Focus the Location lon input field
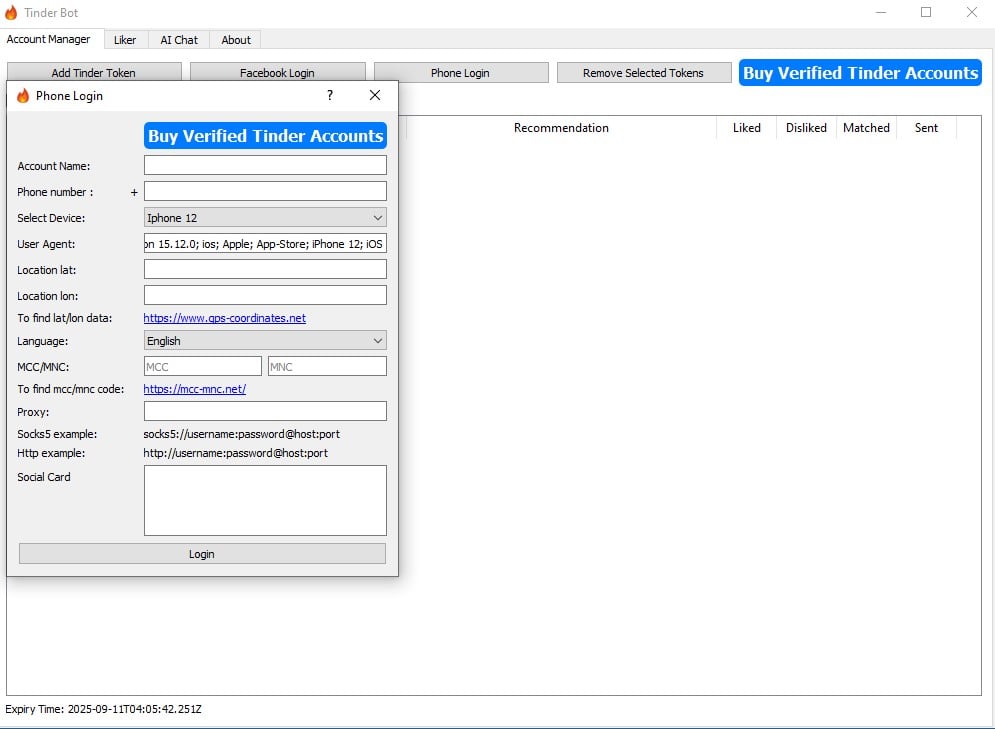Viewport: 995px width, 729px height. pos(265,296)
